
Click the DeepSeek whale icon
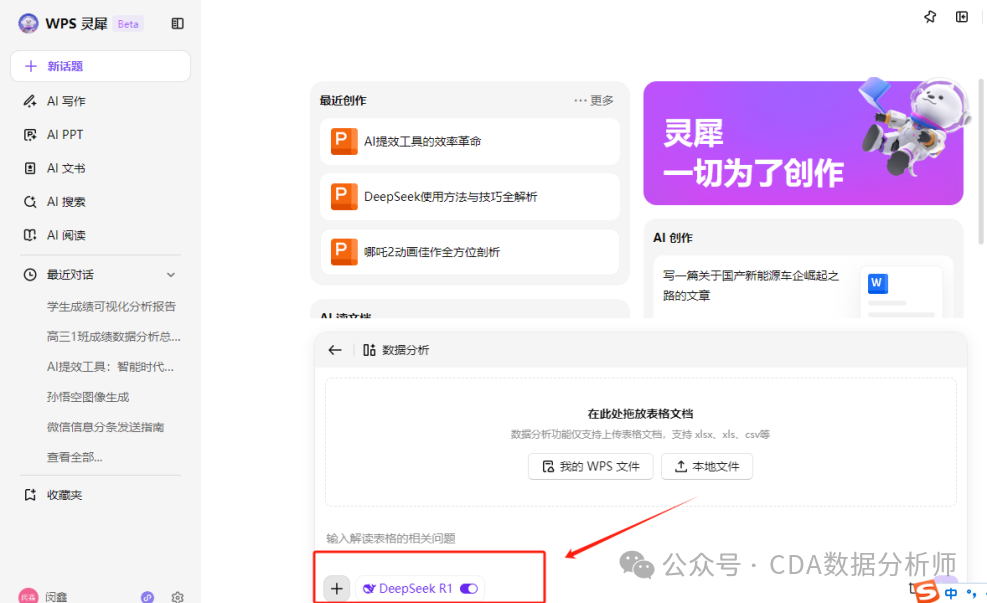[x=369, y=589]
